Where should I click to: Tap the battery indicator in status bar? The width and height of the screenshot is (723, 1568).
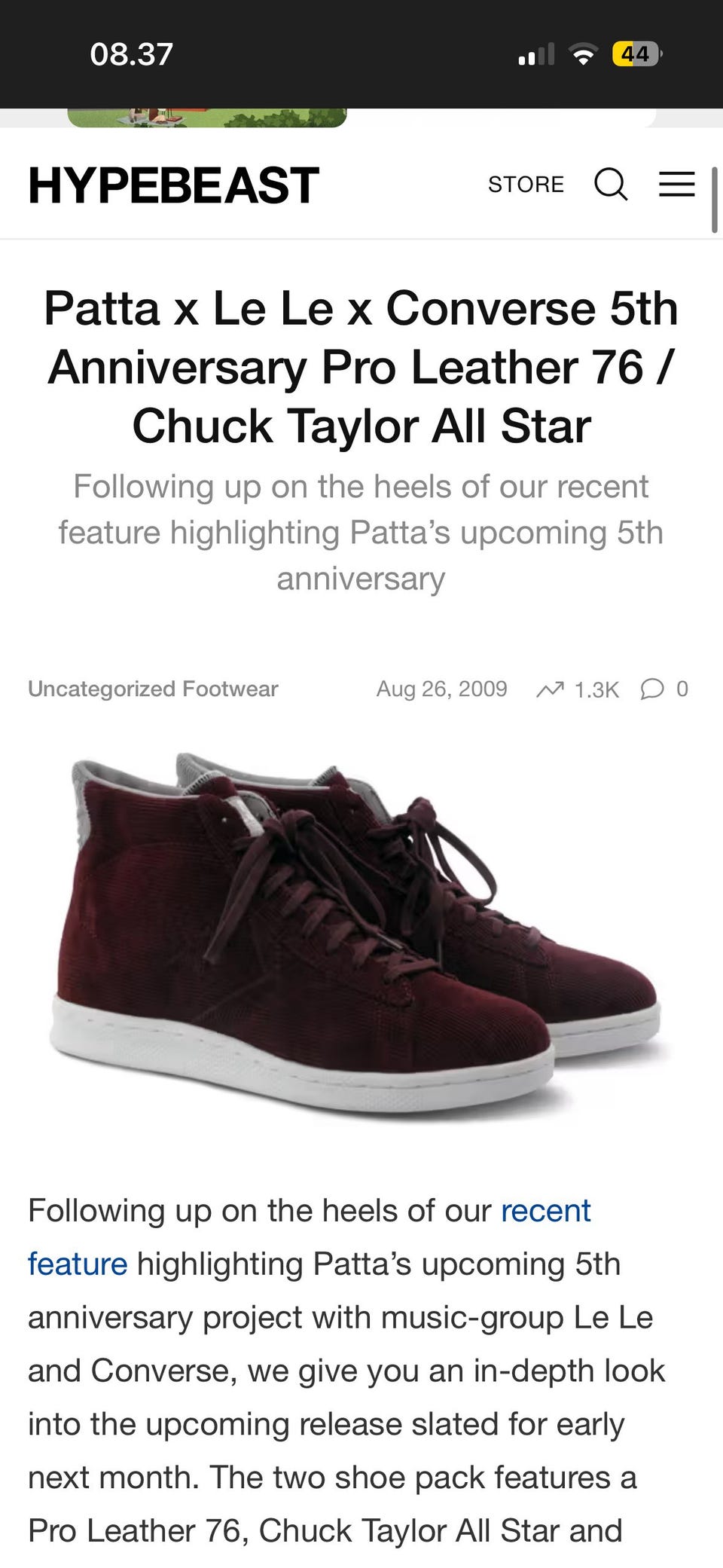click(637, 54)
